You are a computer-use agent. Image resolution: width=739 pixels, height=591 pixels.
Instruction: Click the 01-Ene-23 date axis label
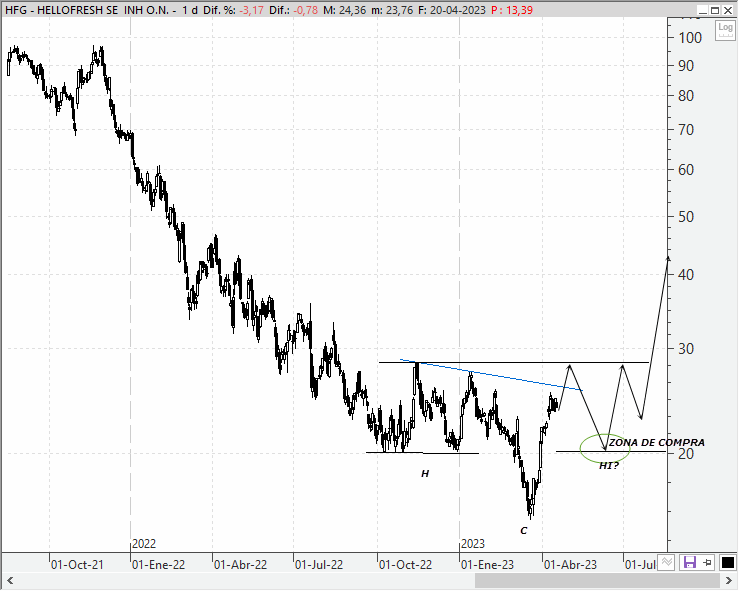487,564
